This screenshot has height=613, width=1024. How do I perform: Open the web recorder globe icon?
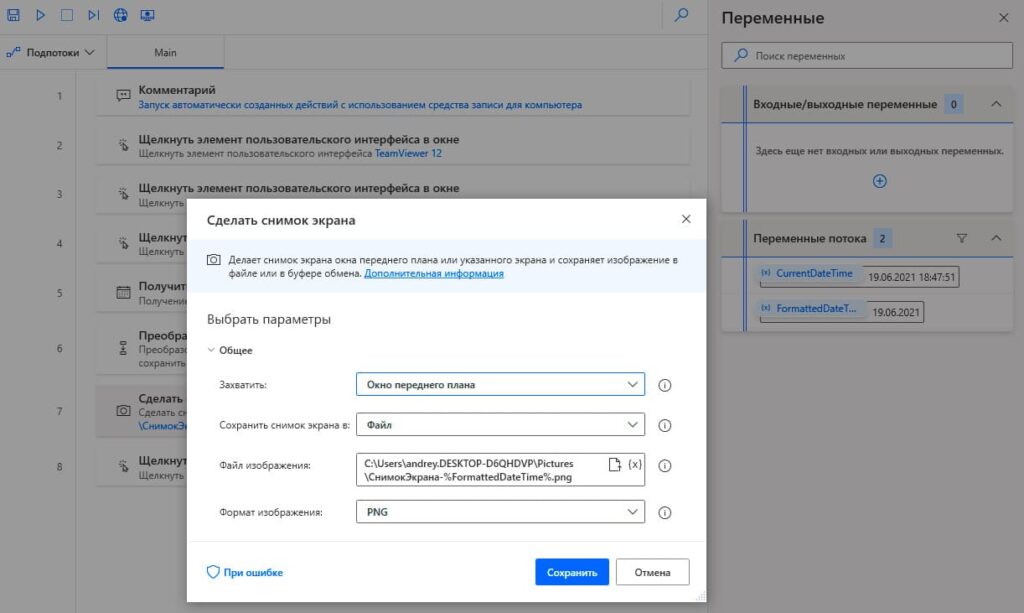(x=120, y=15)
